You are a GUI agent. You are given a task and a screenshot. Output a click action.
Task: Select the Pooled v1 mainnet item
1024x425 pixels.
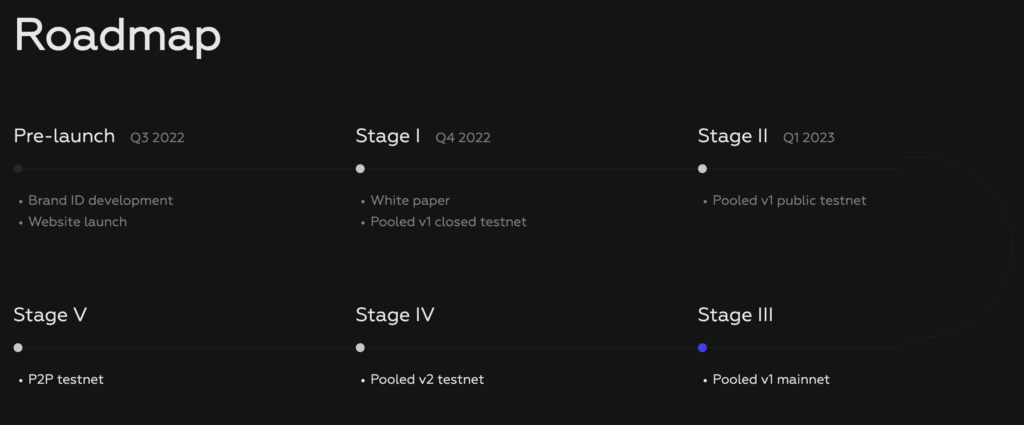[x=771, y=379]
